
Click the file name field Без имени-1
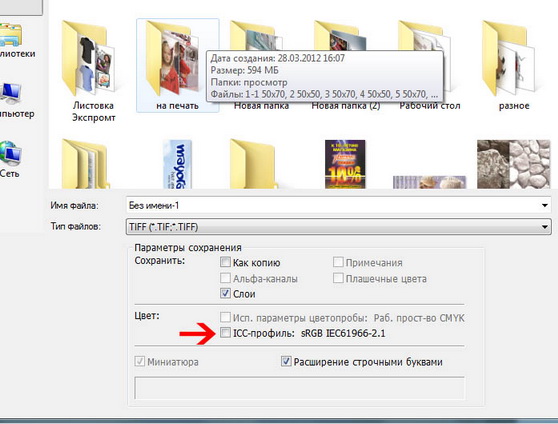click(338, 205)
